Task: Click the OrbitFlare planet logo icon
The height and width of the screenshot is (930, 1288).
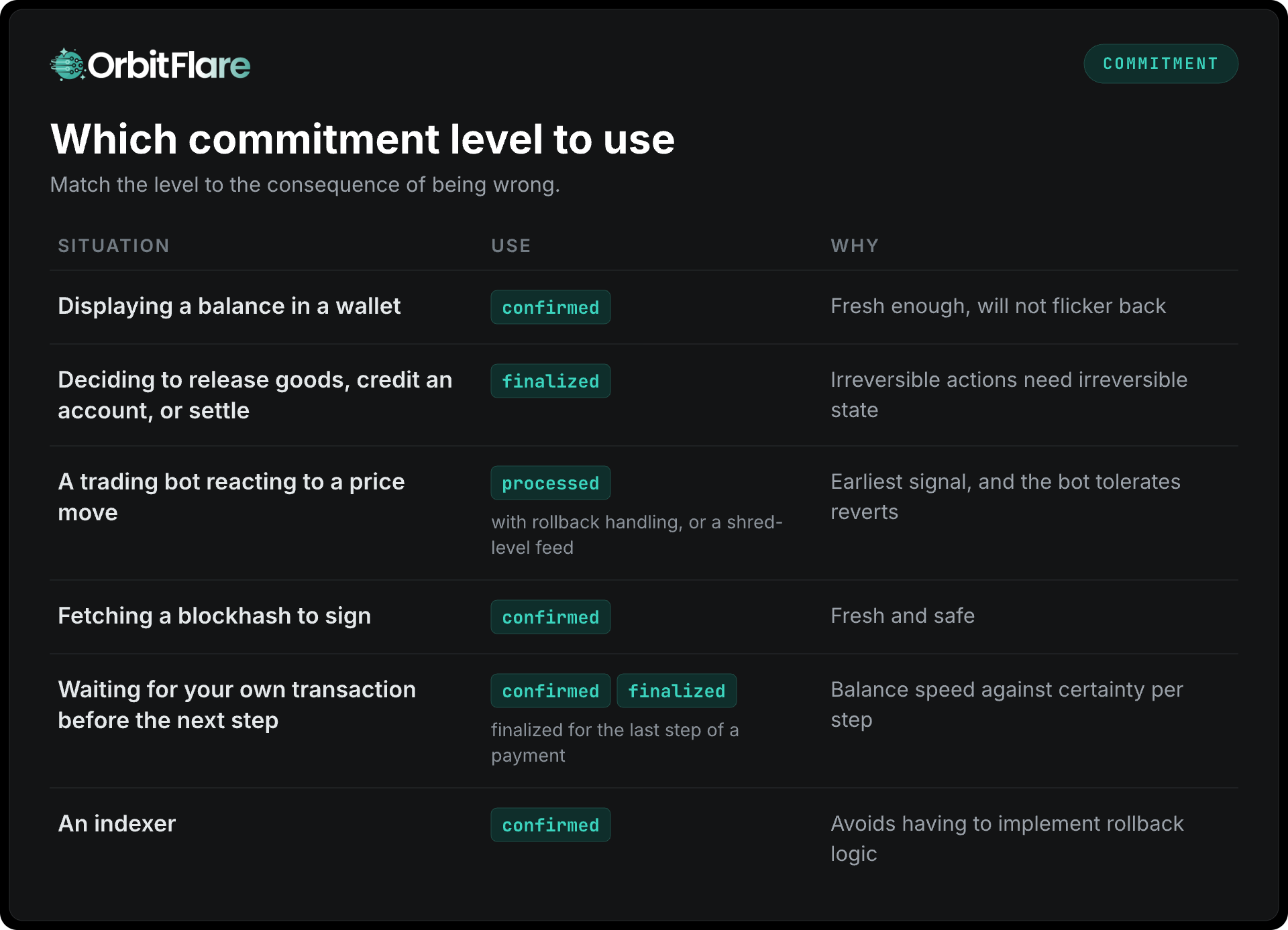Action: click(68, 65)
